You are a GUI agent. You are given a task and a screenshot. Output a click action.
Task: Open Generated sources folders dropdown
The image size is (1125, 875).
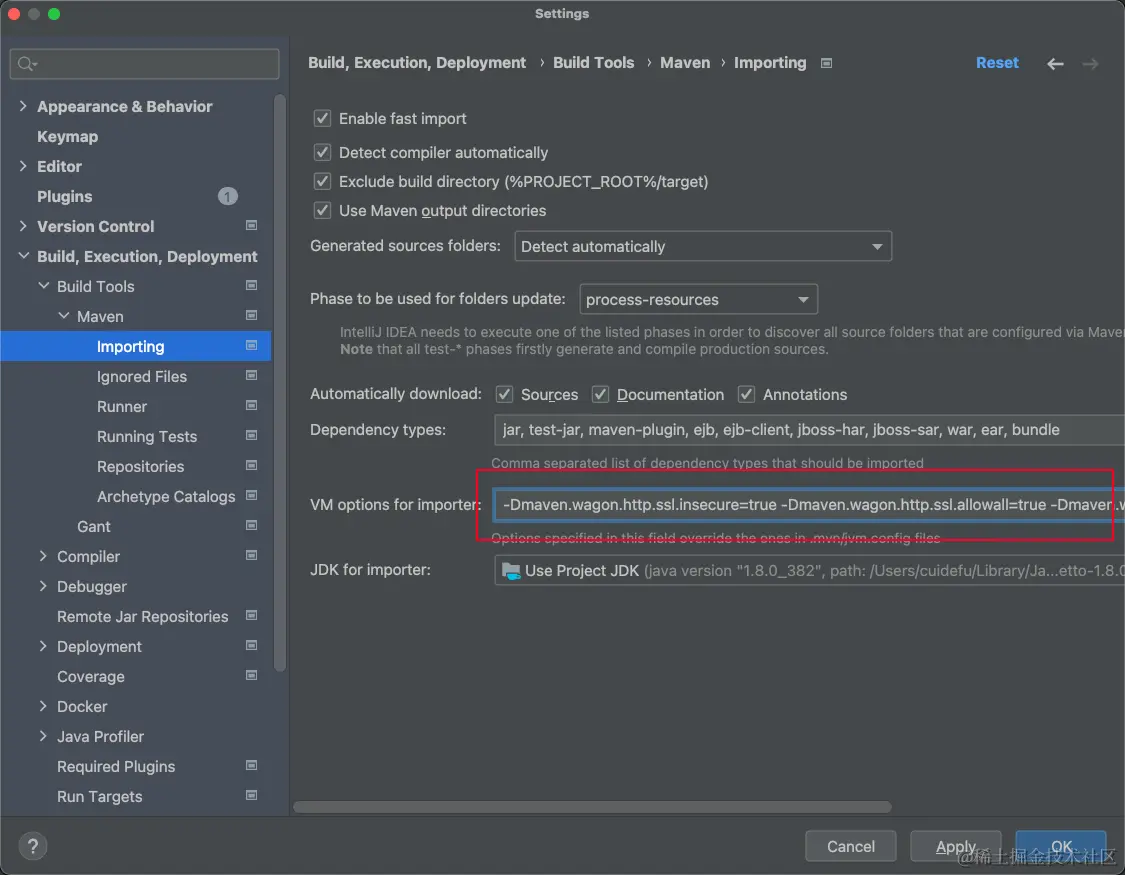(x=703, y=246)
